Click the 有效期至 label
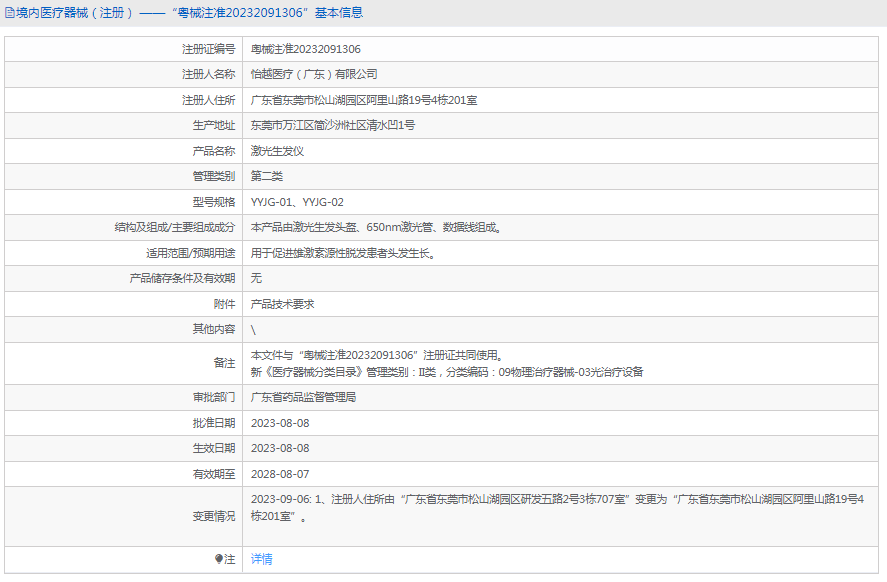This screenshot has width=887, height=582. (214, 474)
